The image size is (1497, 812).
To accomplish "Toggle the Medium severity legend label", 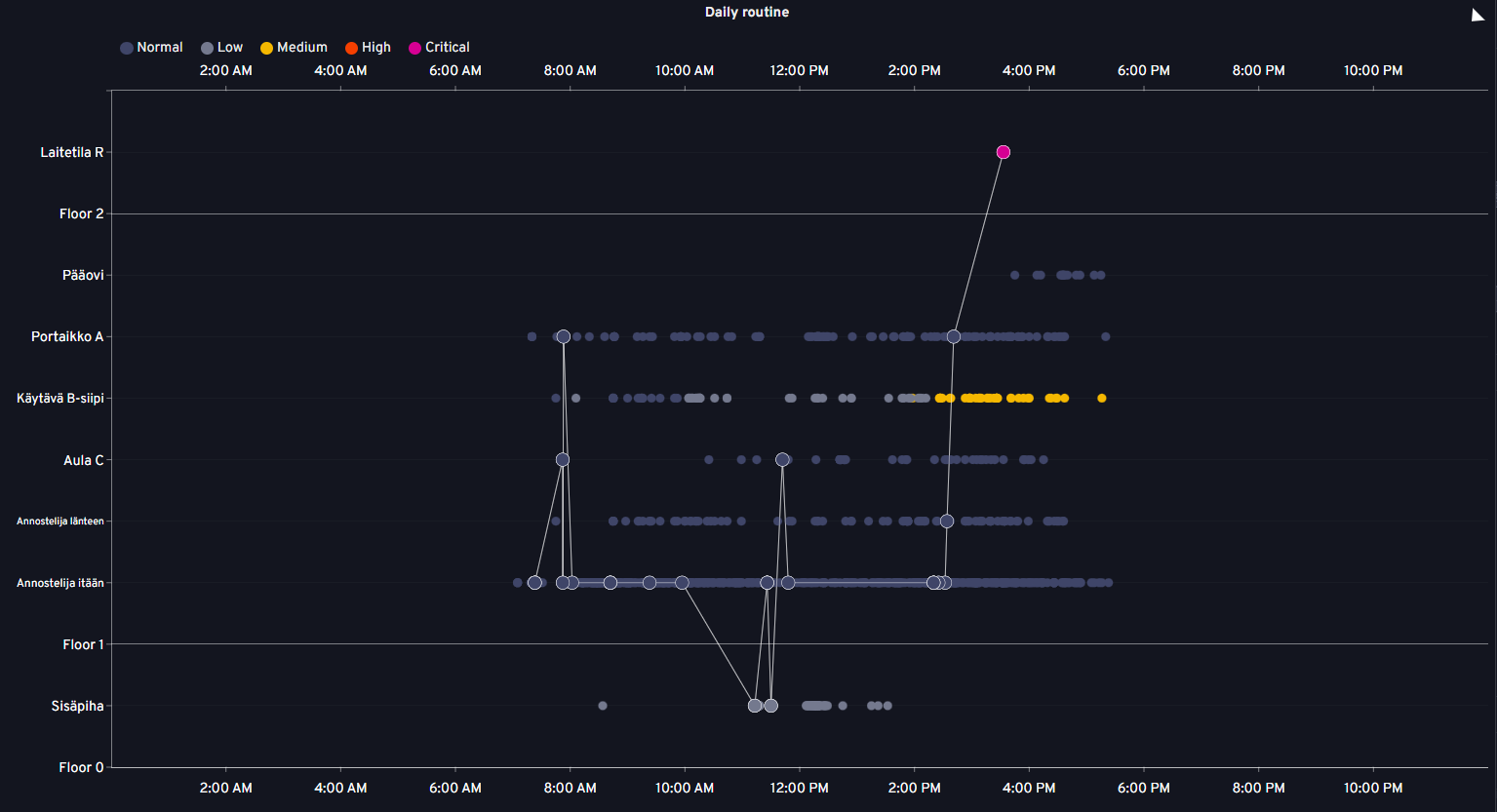I will pos(301,48).
